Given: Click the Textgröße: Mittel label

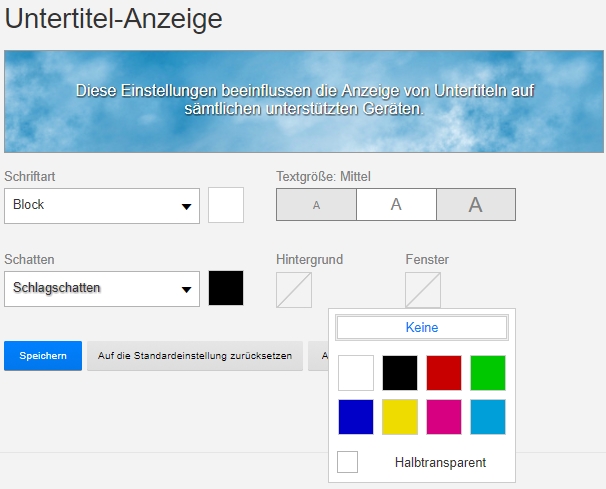Looking at the screenshot, I should coord(323,177).
